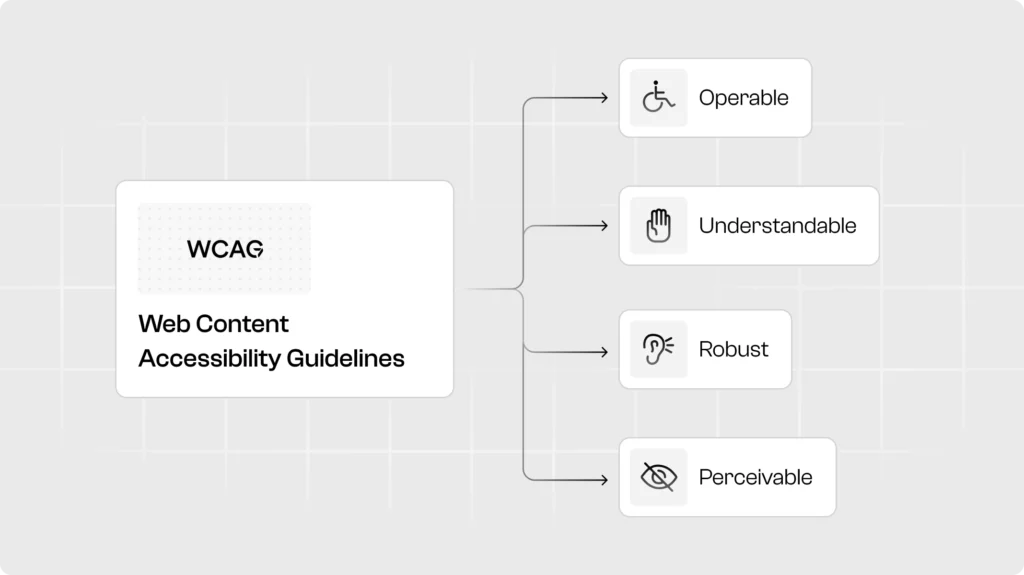Open the Robust principle label
Viewport: 1024px width, 575px height.
(733, 349)
